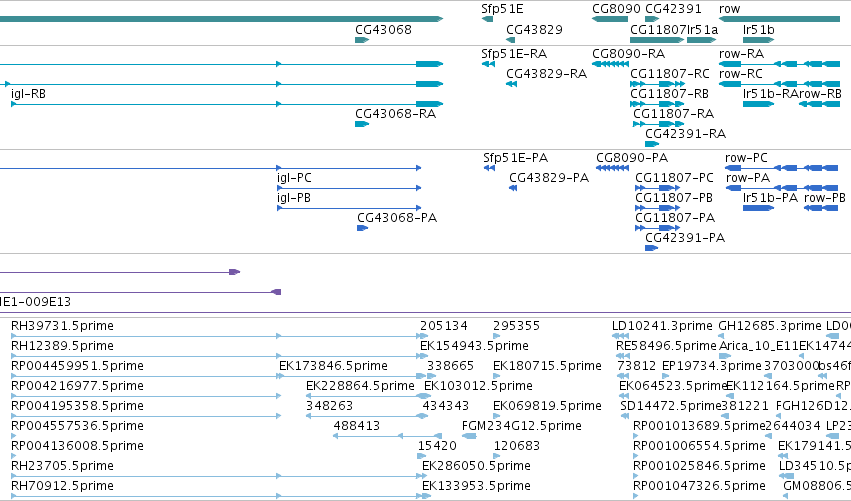This screenshot has height=501, width=851.
Task: Select the EK069819.5prime EST label
Action: [x=547, y=407]
